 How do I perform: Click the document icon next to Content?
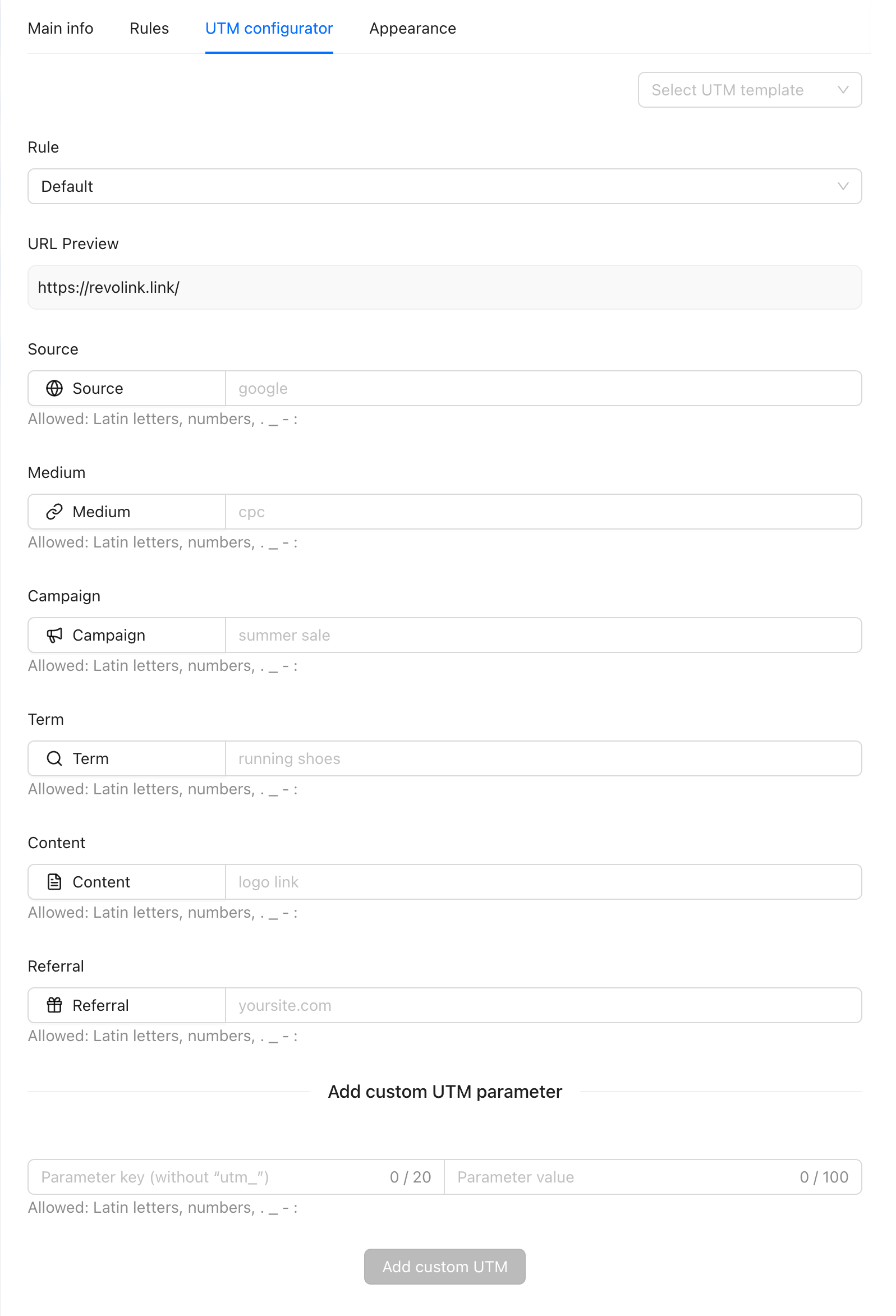[54, 882]
